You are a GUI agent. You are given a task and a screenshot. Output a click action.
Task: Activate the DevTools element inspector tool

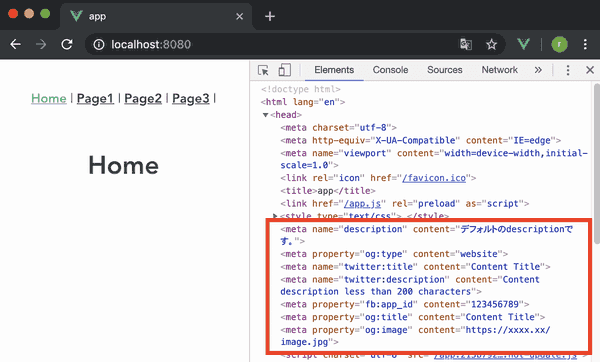(x=263, y=70)
